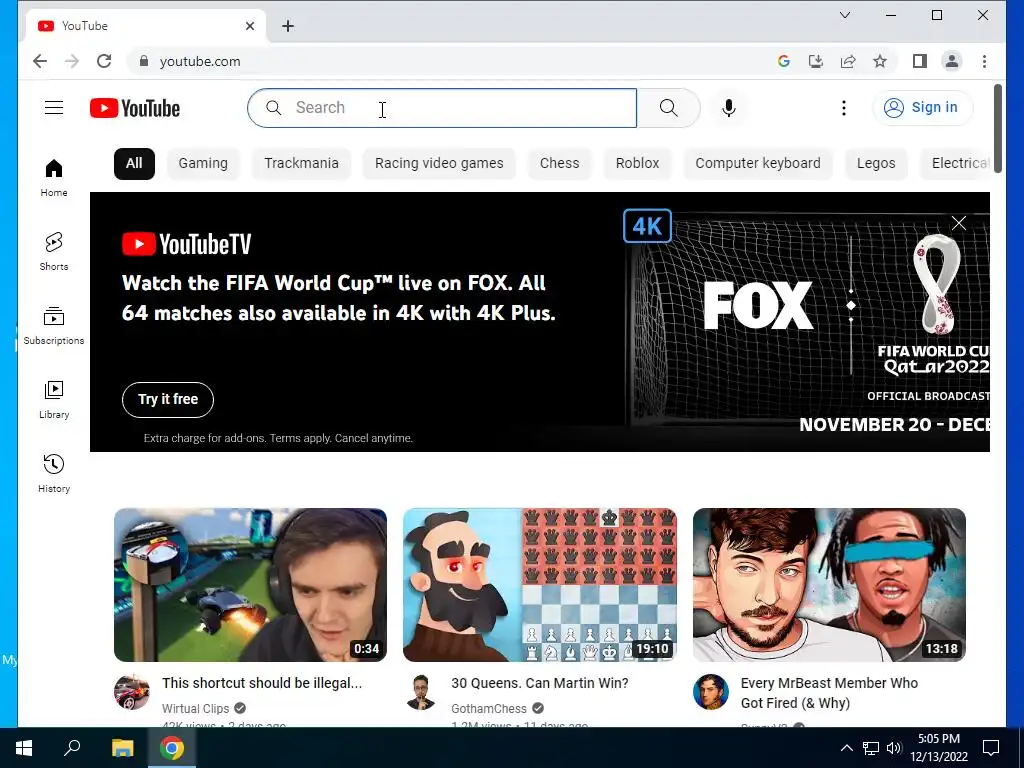The image size is (1024, 768).
Task: Click the Sign in button
Action: (x=922, y=107)
